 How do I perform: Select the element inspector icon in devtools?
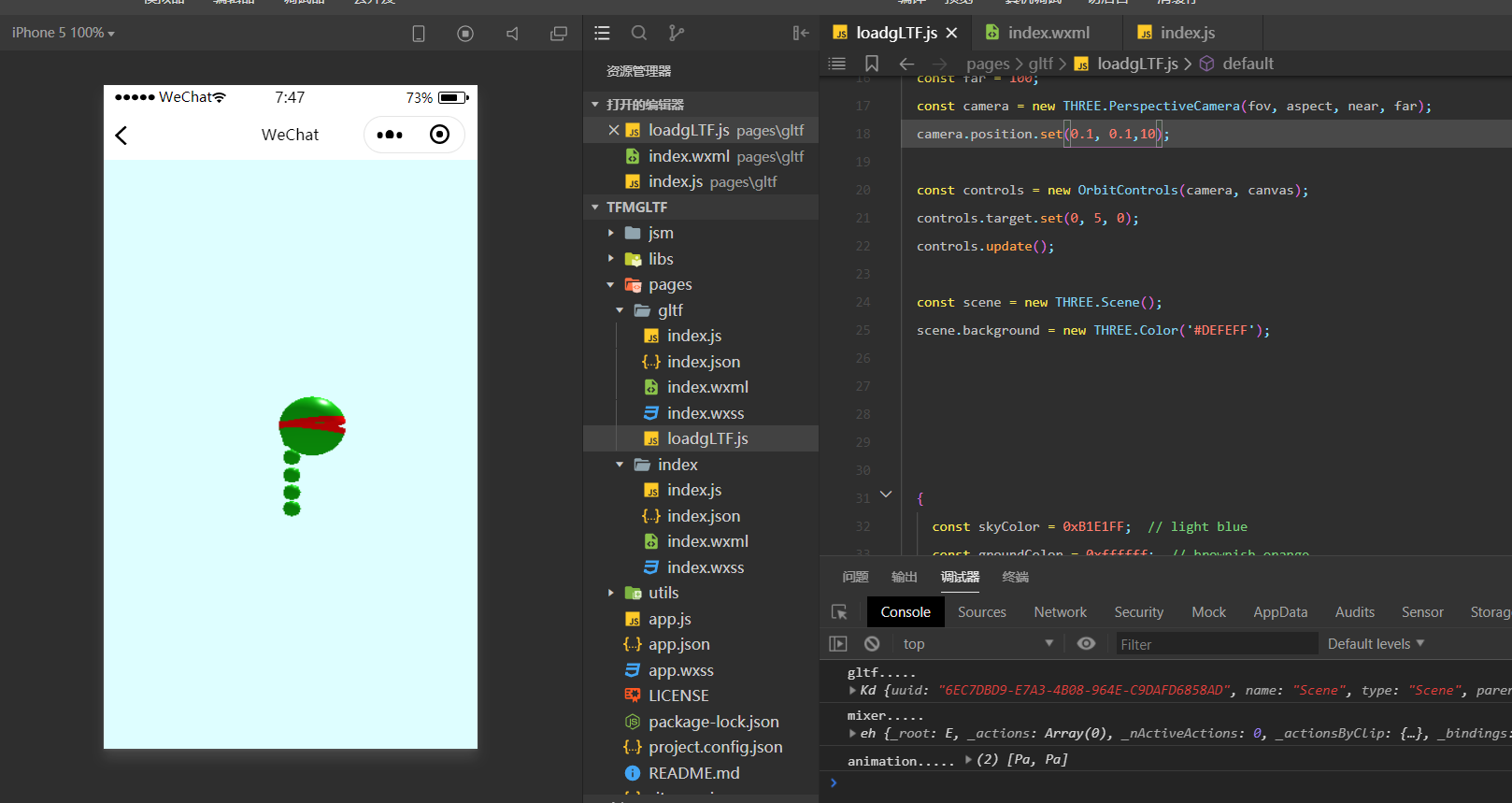tap(839, 612)
